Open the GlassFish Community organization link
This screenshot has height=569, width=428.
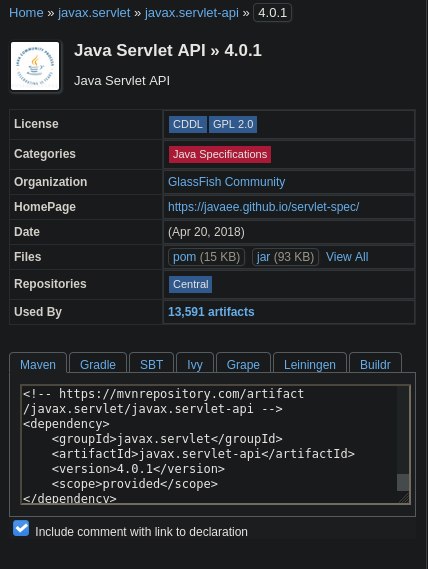click(x=227, y=182)
